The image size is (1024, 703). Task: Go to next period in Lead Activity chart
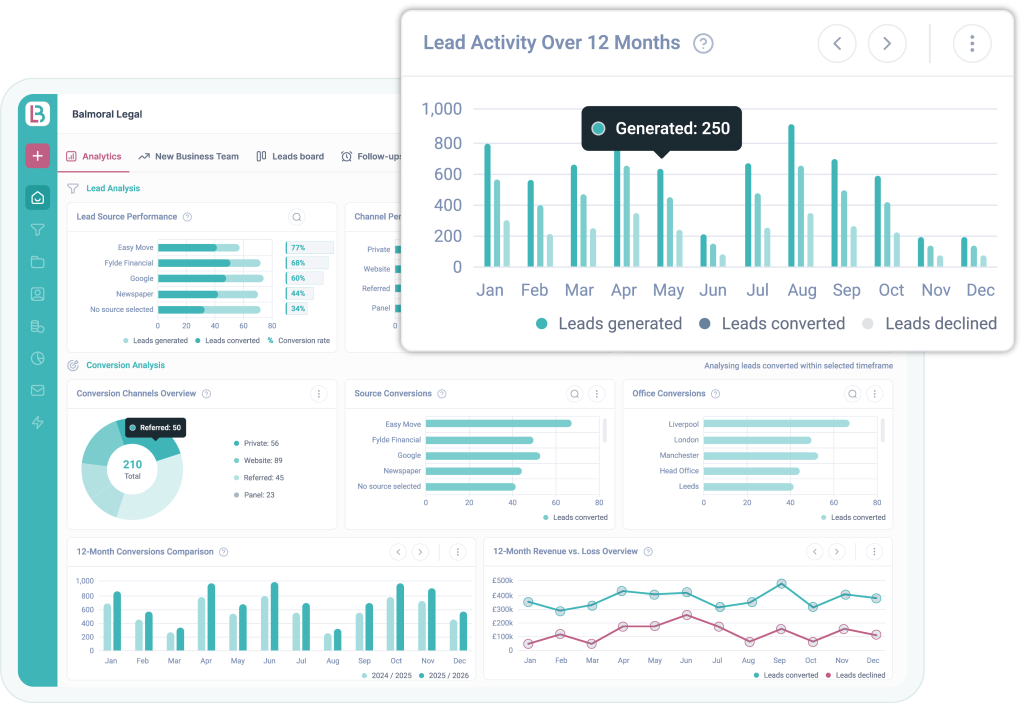tap(886, 43)
